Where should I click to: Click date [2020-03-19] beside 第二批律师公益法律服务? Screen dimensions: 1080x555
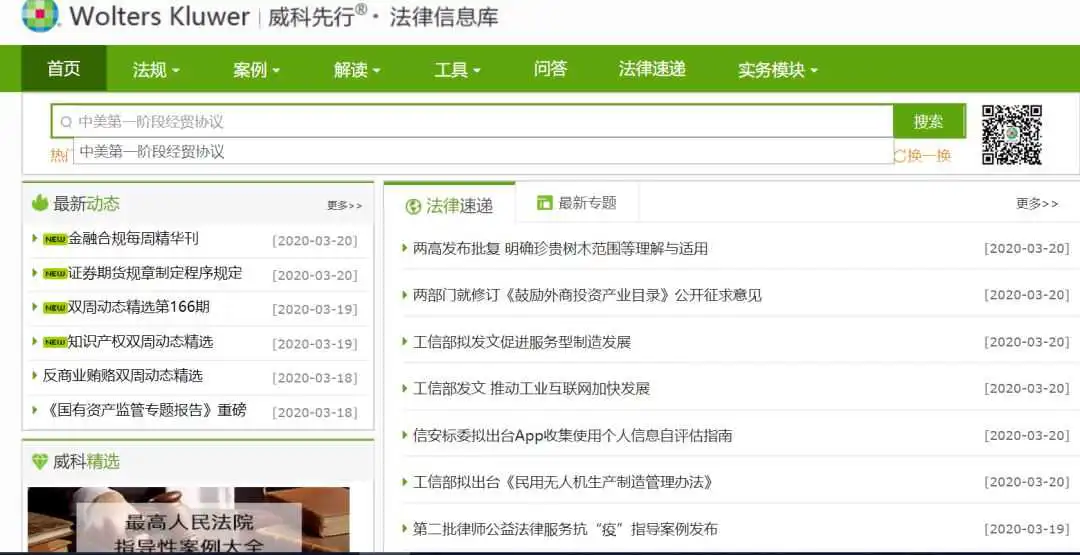(1026, 529)
